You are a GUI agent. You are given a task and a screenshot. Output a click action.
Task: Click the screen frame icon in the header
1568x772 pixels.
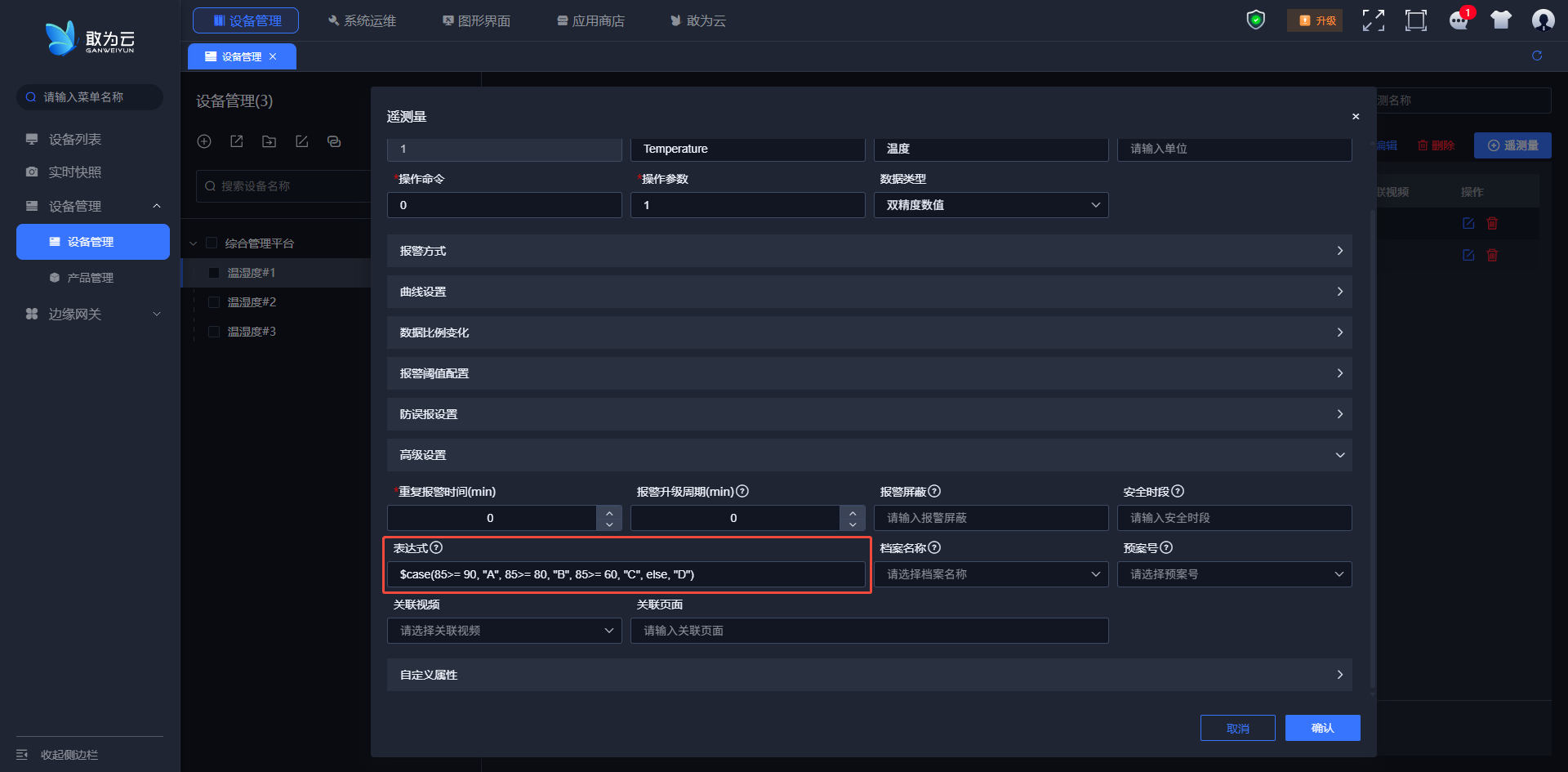1416,20
